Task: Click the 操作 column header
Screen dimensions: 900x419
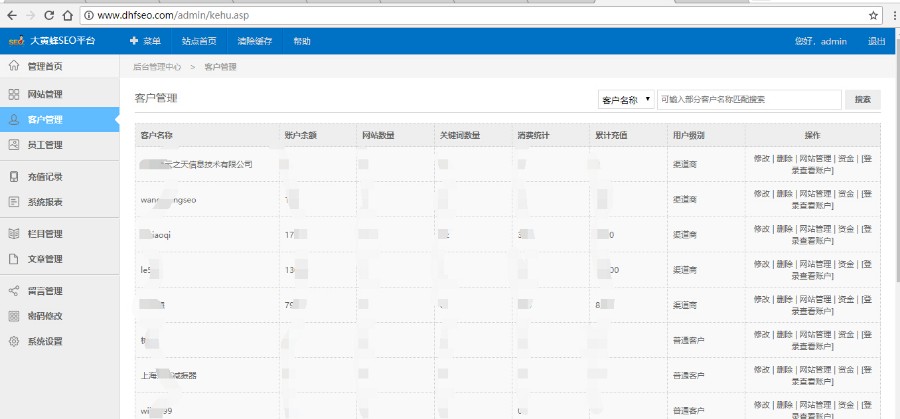Action: (x=813, y=135)
